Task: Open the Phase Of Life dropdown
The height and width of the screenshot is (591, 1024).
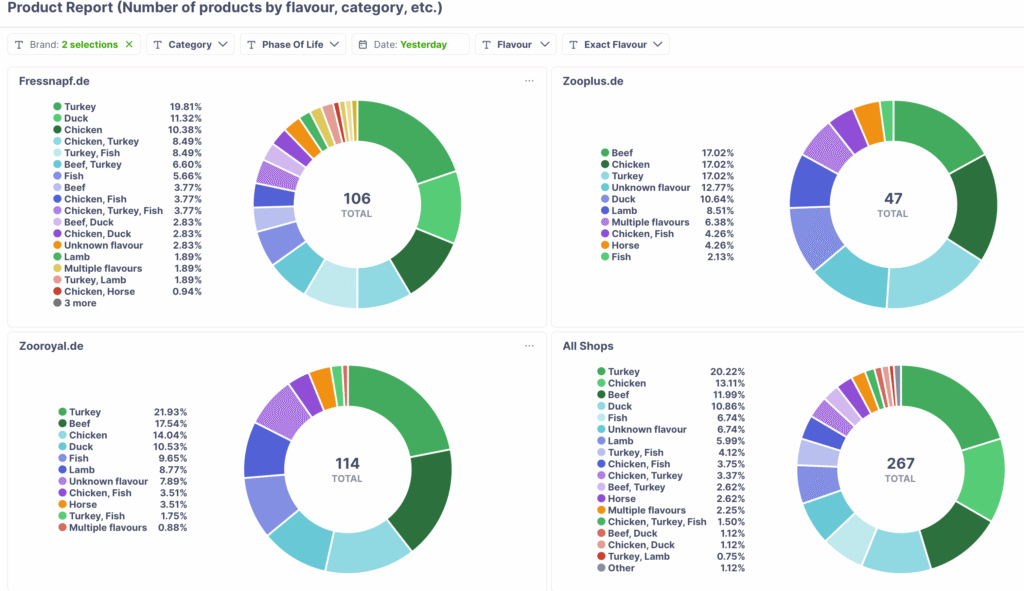Action: coord(292,45)
